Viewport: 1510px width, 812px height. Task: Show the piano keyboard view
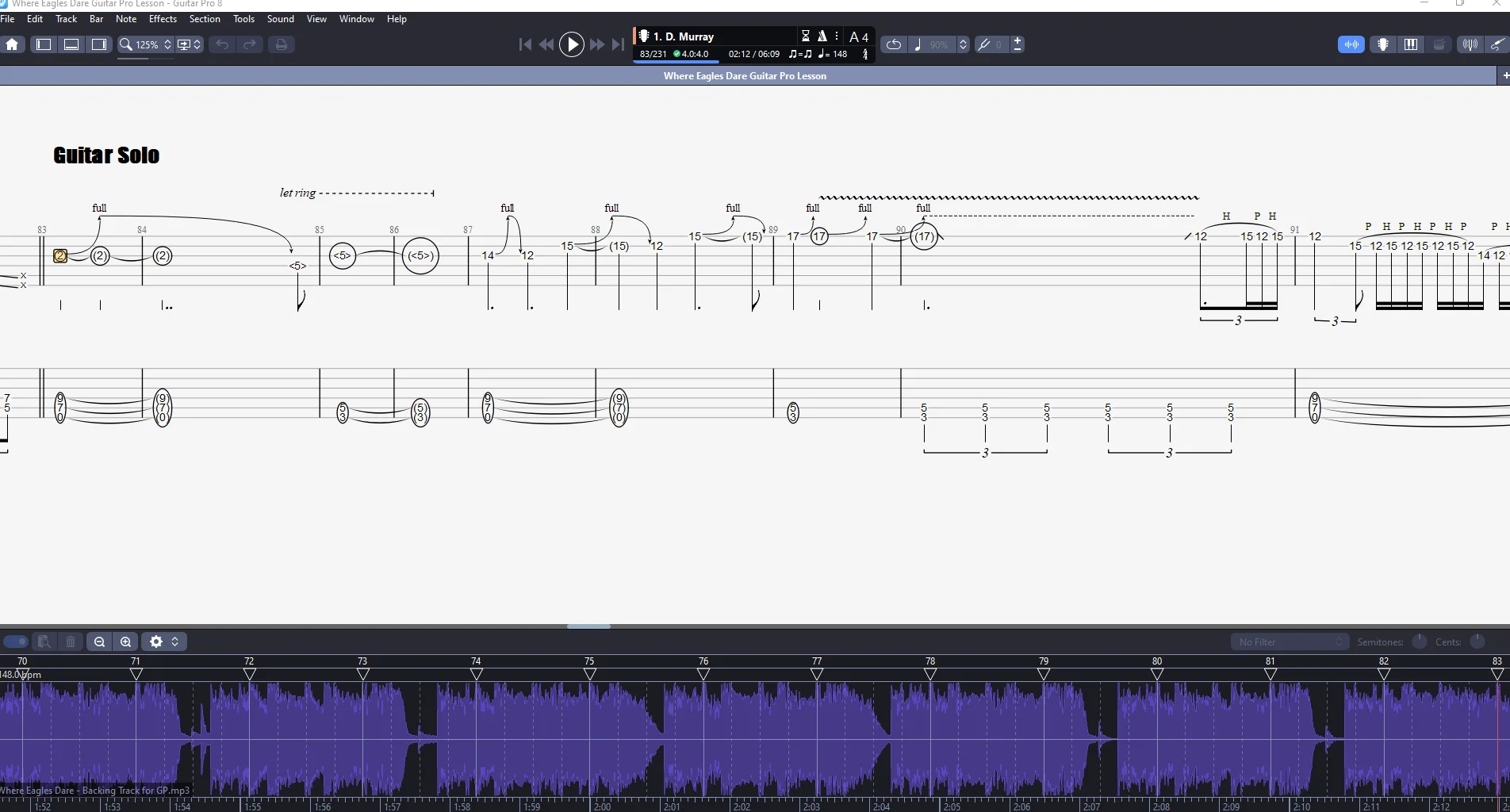(1411, 44)
